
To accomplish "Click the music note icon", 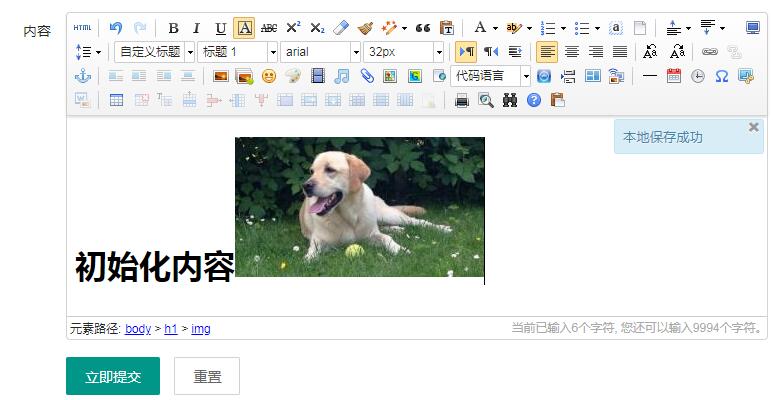I will click(x=342, y=76).
